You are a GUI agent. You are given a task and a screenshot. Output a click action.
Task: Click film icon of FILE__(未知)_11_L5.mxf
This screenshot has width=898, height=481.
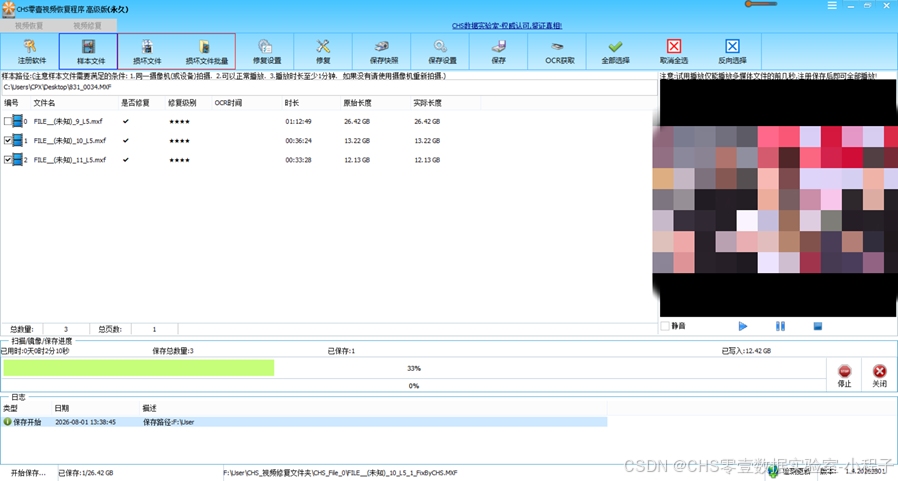coord(17,160)
